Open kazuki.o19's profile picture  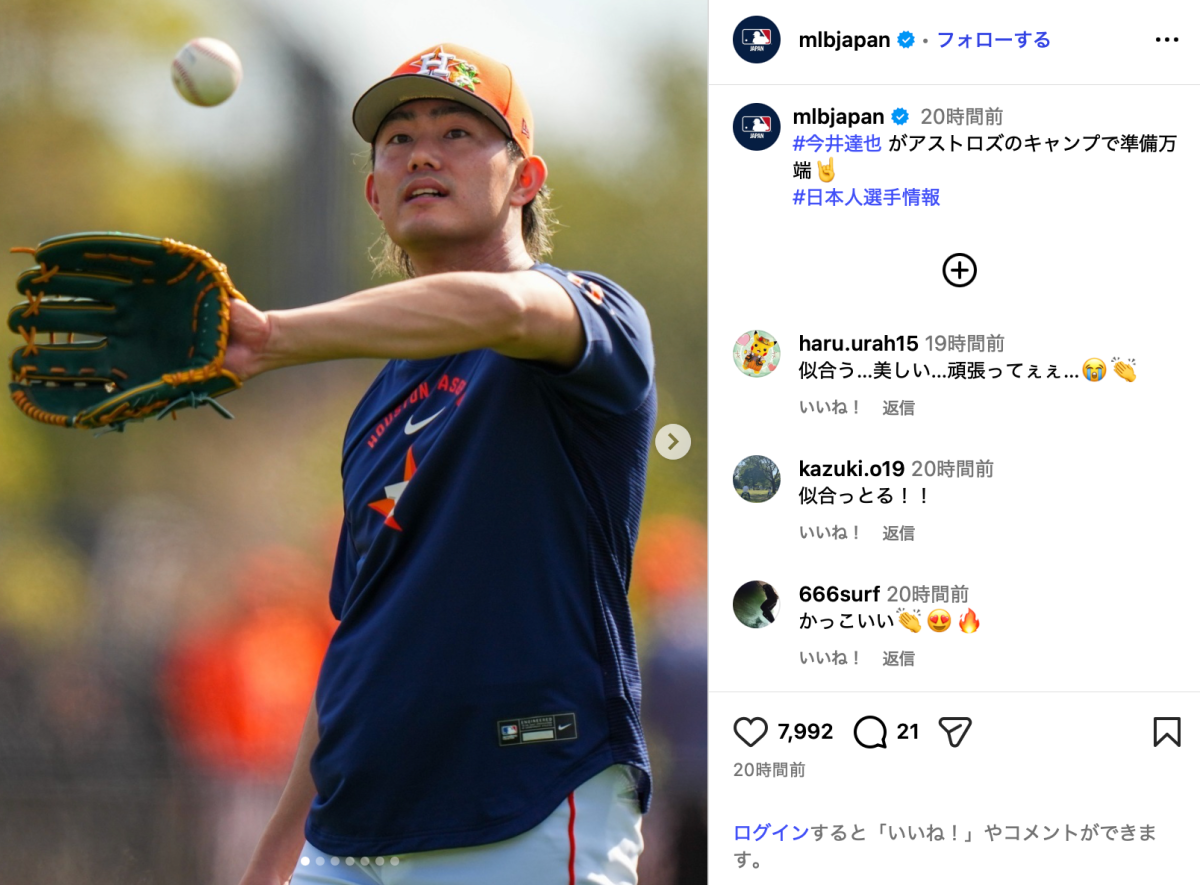coord(756,478)
